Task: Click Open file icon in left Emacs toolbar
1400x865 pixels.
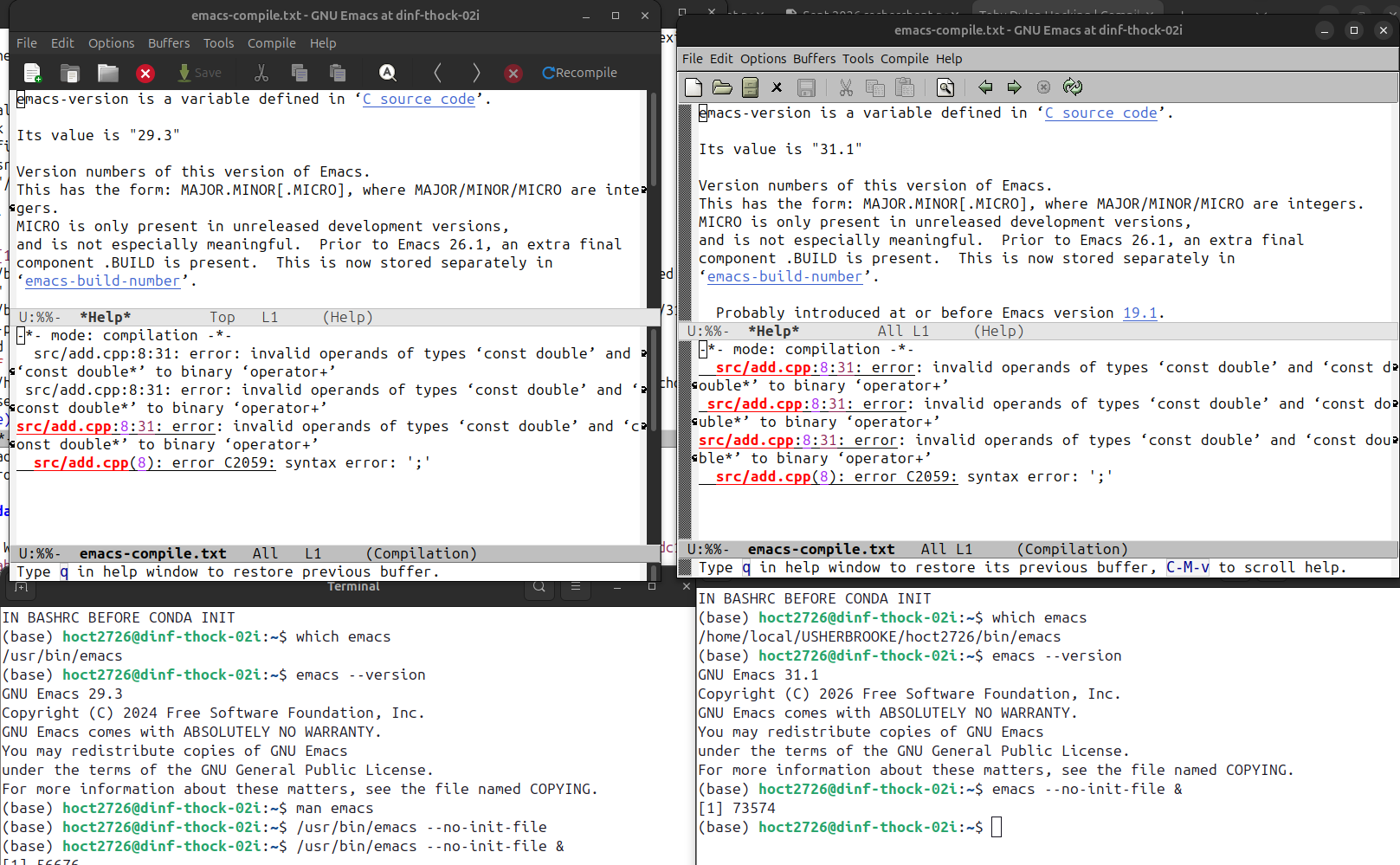Action: click(x=70, y=73)
